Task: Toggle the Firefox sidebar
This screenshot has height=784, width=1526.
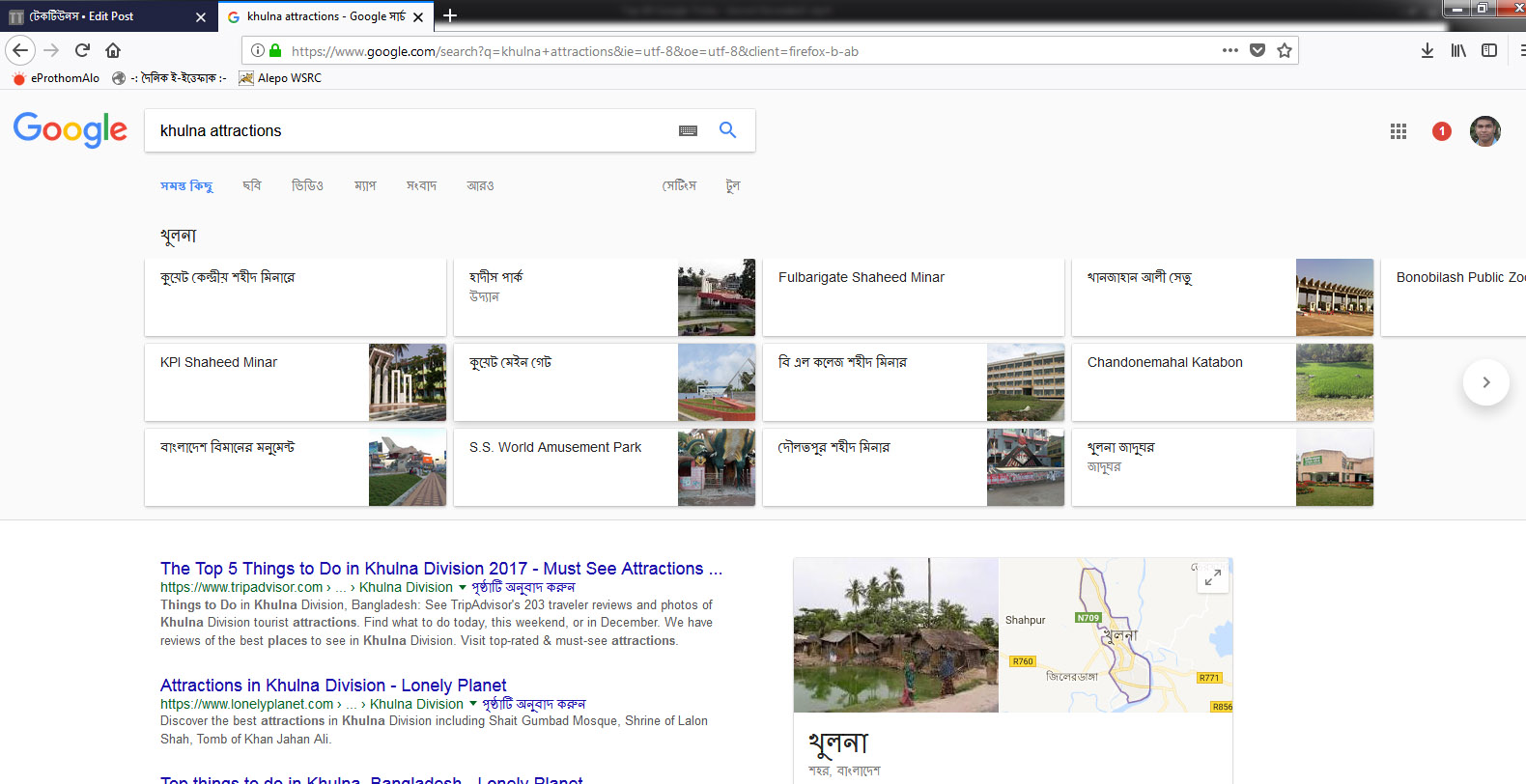Action: click(x=1489, y=50)
